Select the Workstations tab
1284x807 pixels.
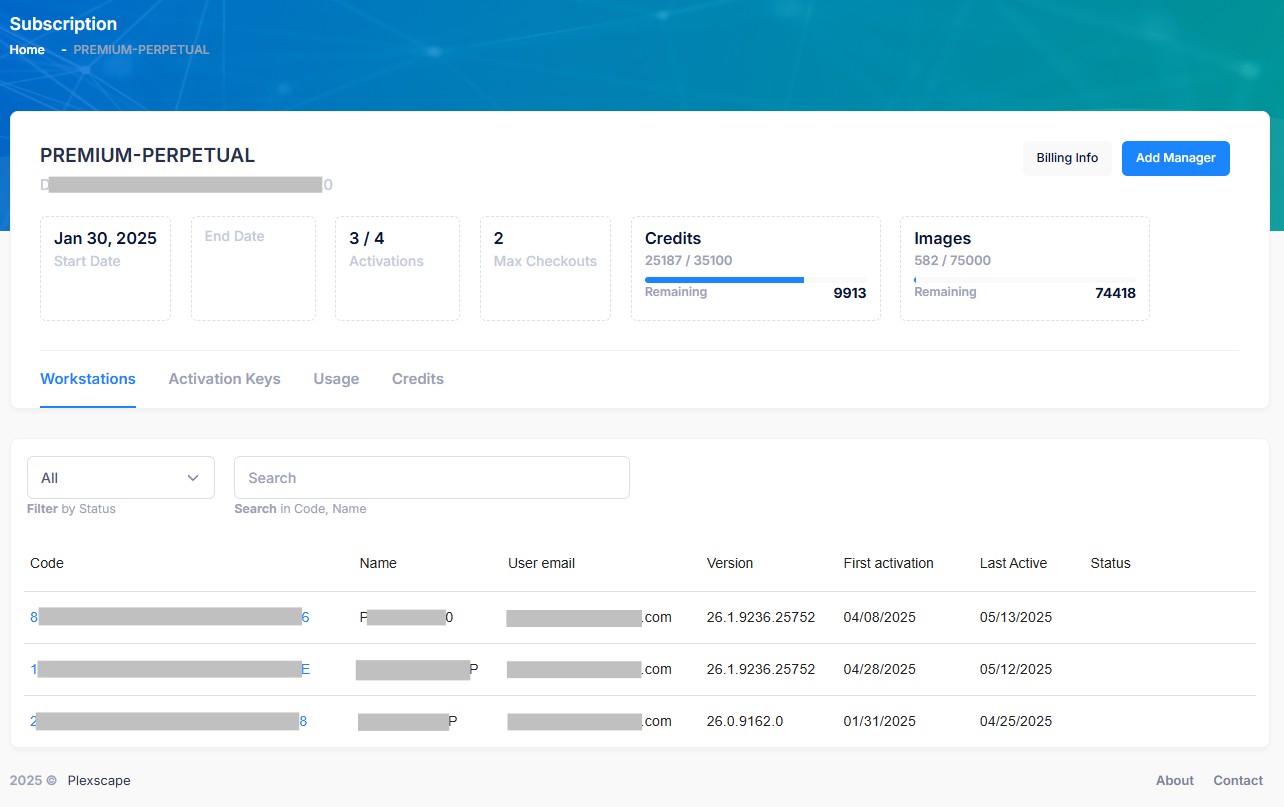88,379
